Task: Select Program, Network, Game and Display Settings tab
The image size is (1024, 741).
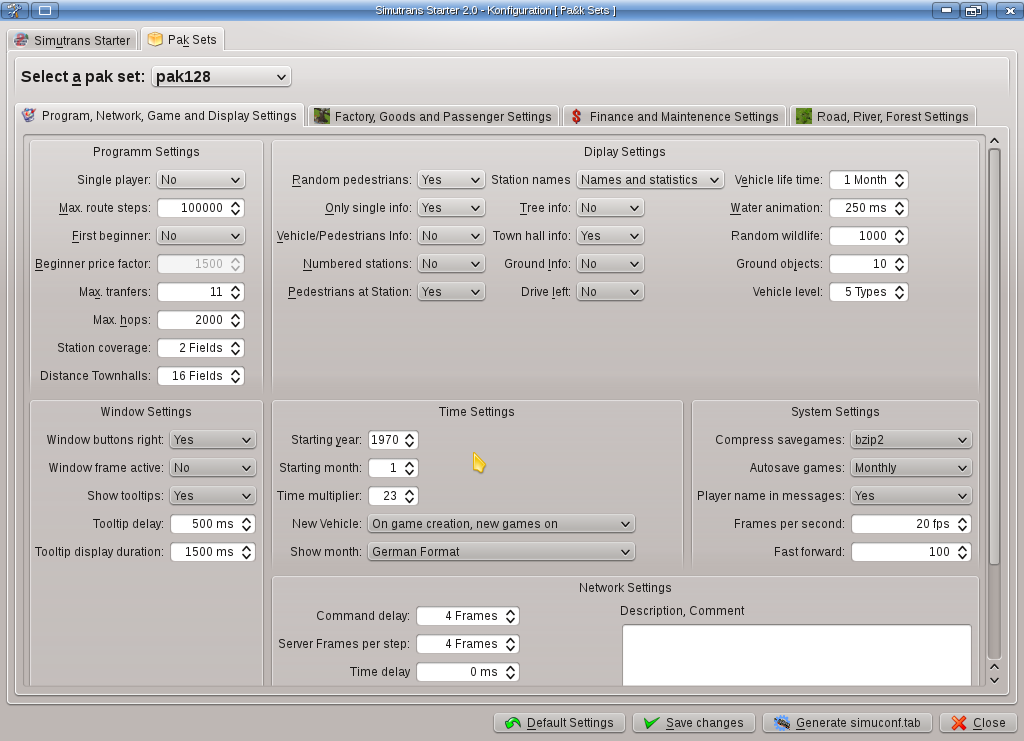Action: pyautogui.click(x=159, y=116)
